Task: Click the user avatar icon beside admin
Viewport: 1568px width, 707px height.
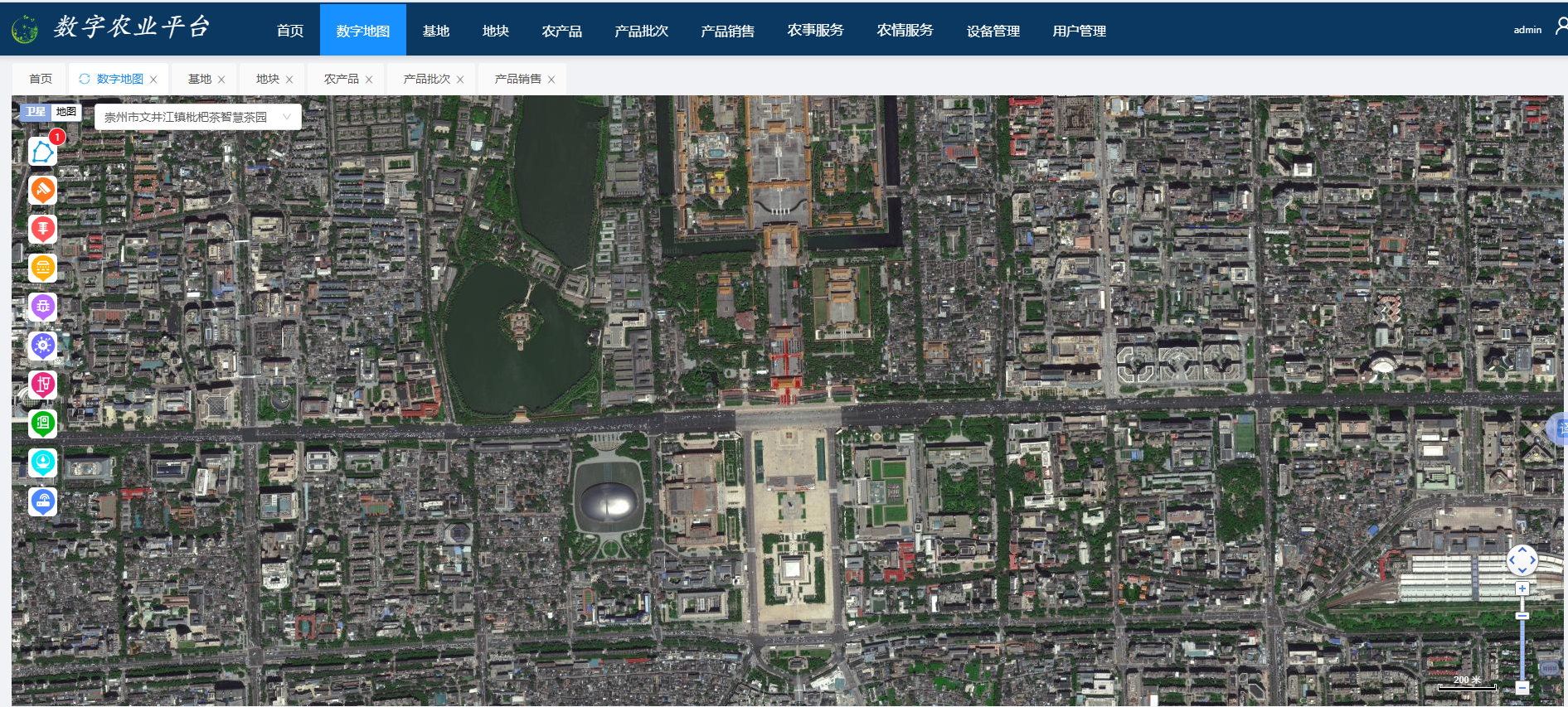Action: click(1560, 27)
